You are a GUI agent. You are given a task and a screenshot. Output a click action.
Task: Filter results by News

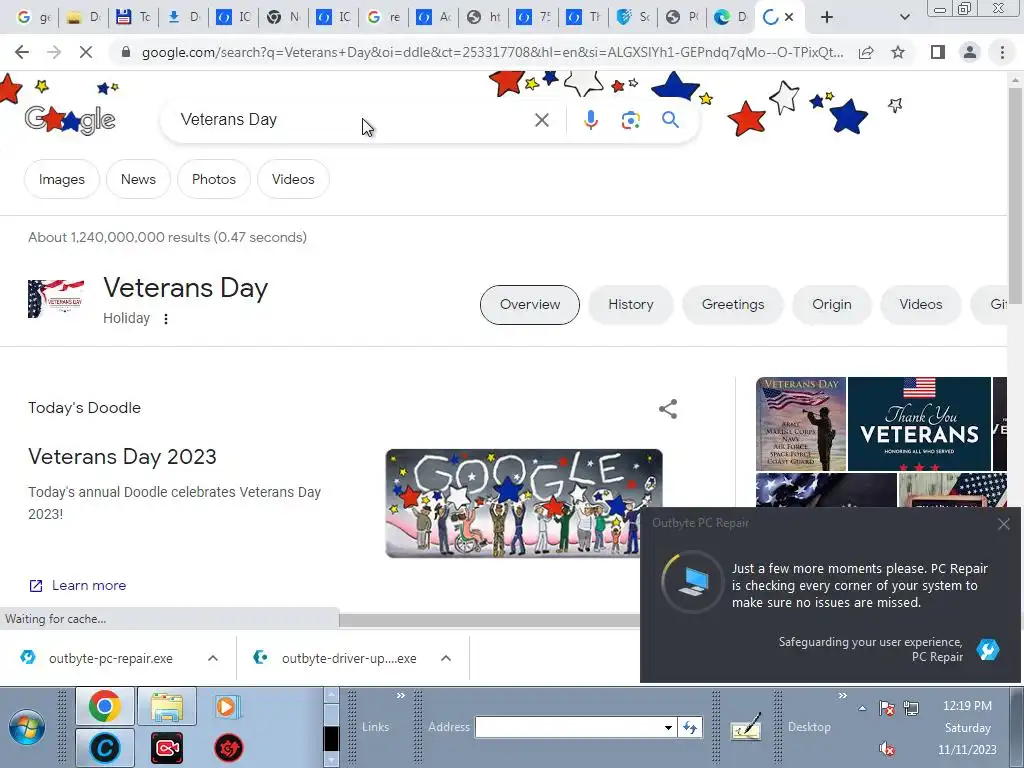tap(138, 179)
